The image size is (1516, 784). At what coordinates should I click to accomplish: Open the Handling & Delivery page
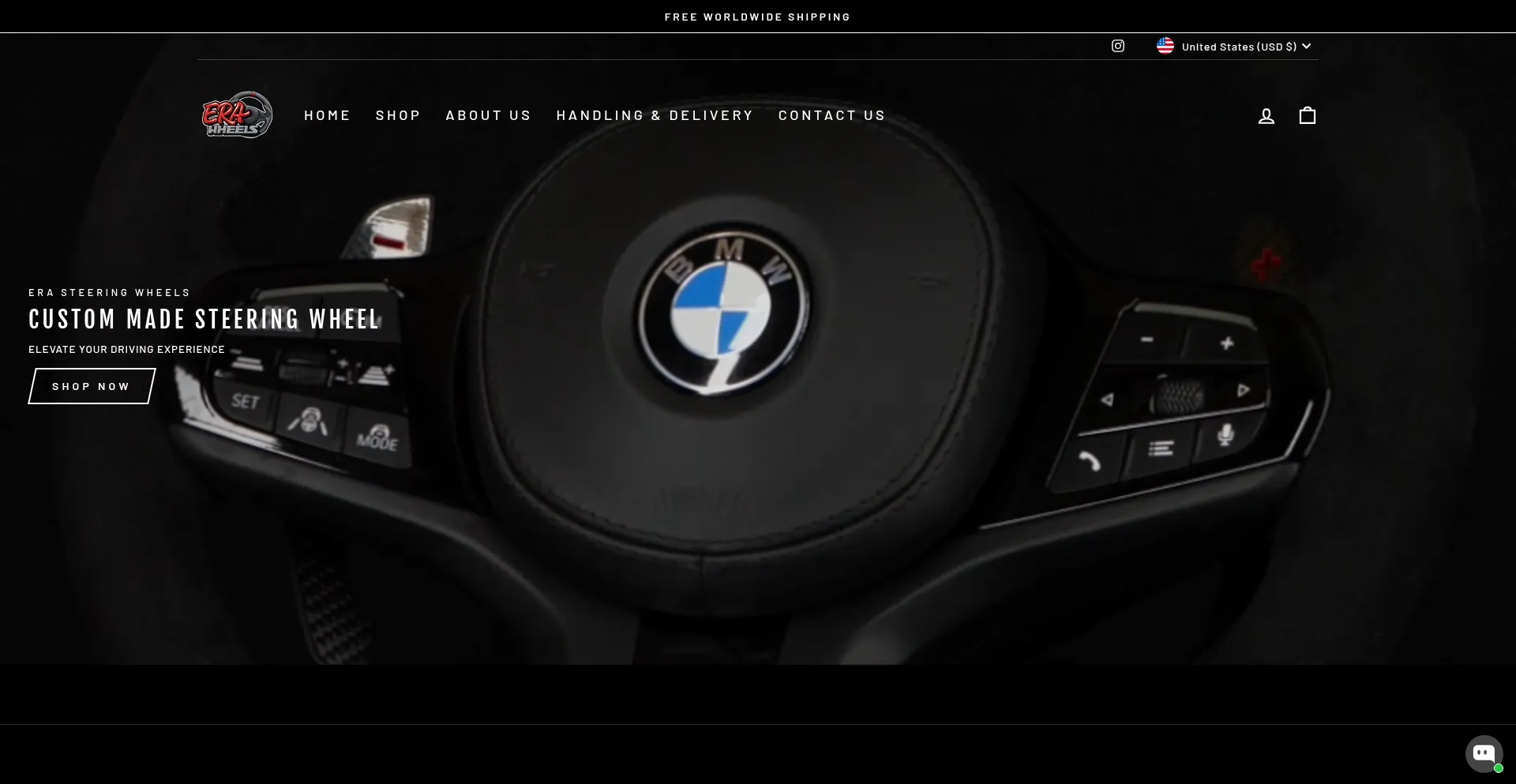[655, 115]
